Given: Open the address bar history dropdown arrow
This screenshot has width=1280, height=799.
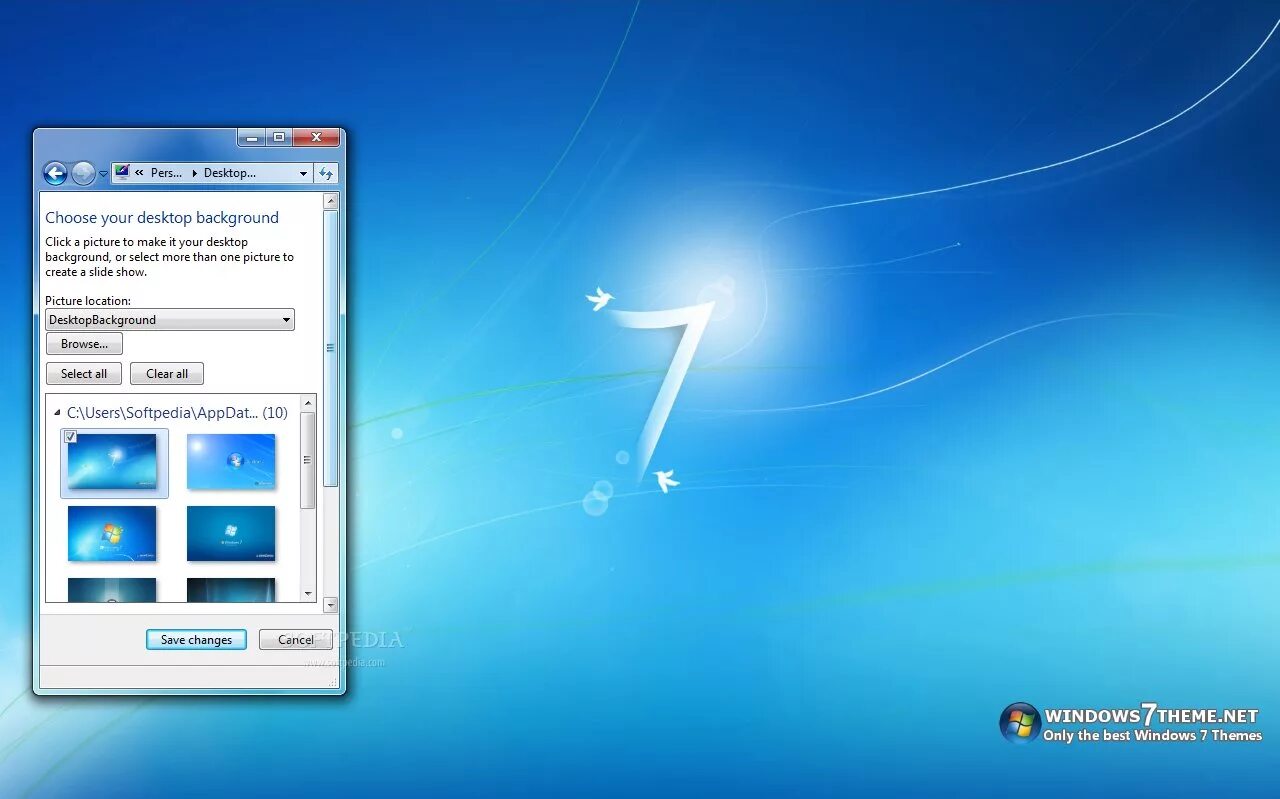Looking at the screenshot, I should 303,173.
